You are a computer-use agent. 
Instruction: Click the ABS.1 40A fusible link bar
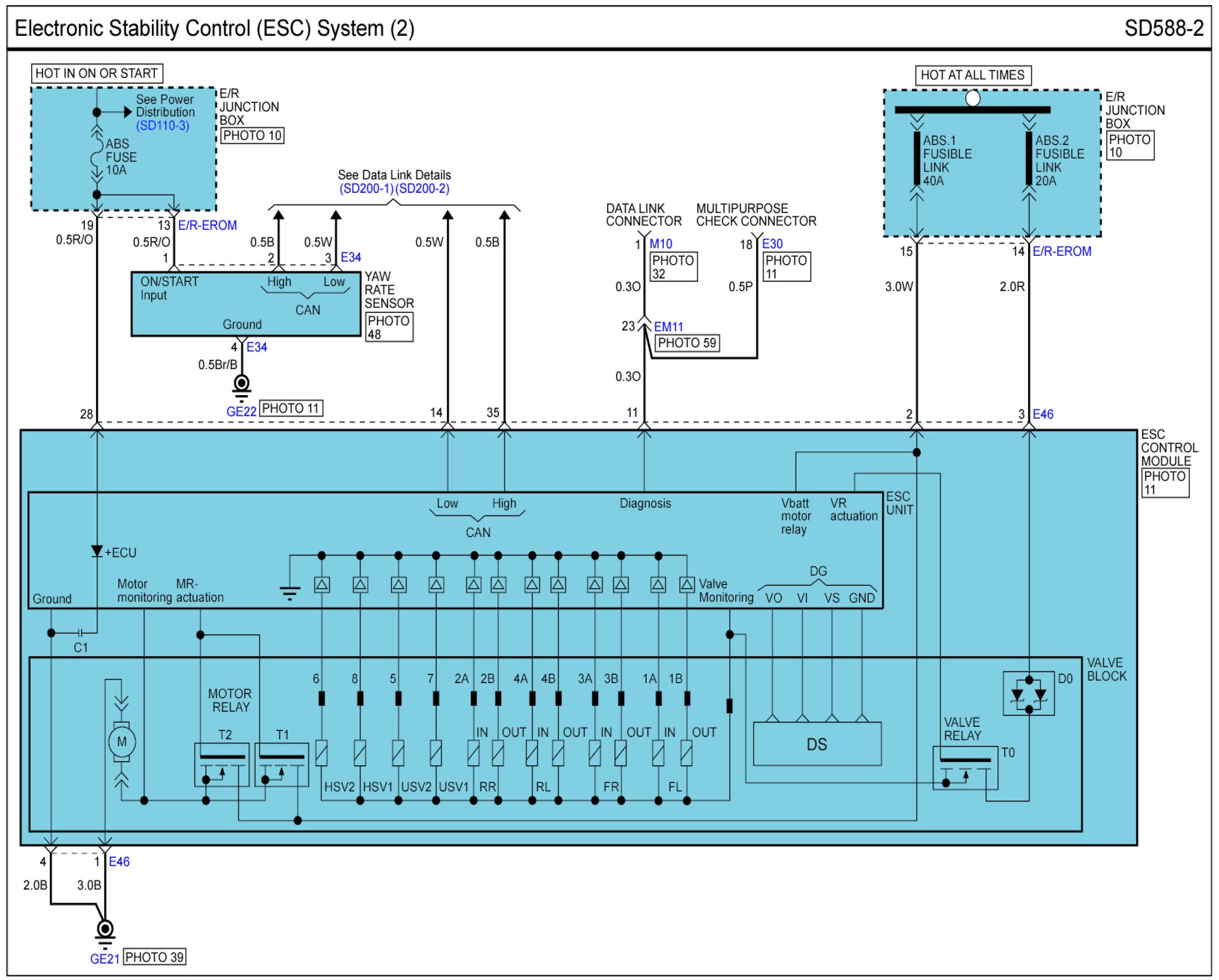tap(916, 159)
